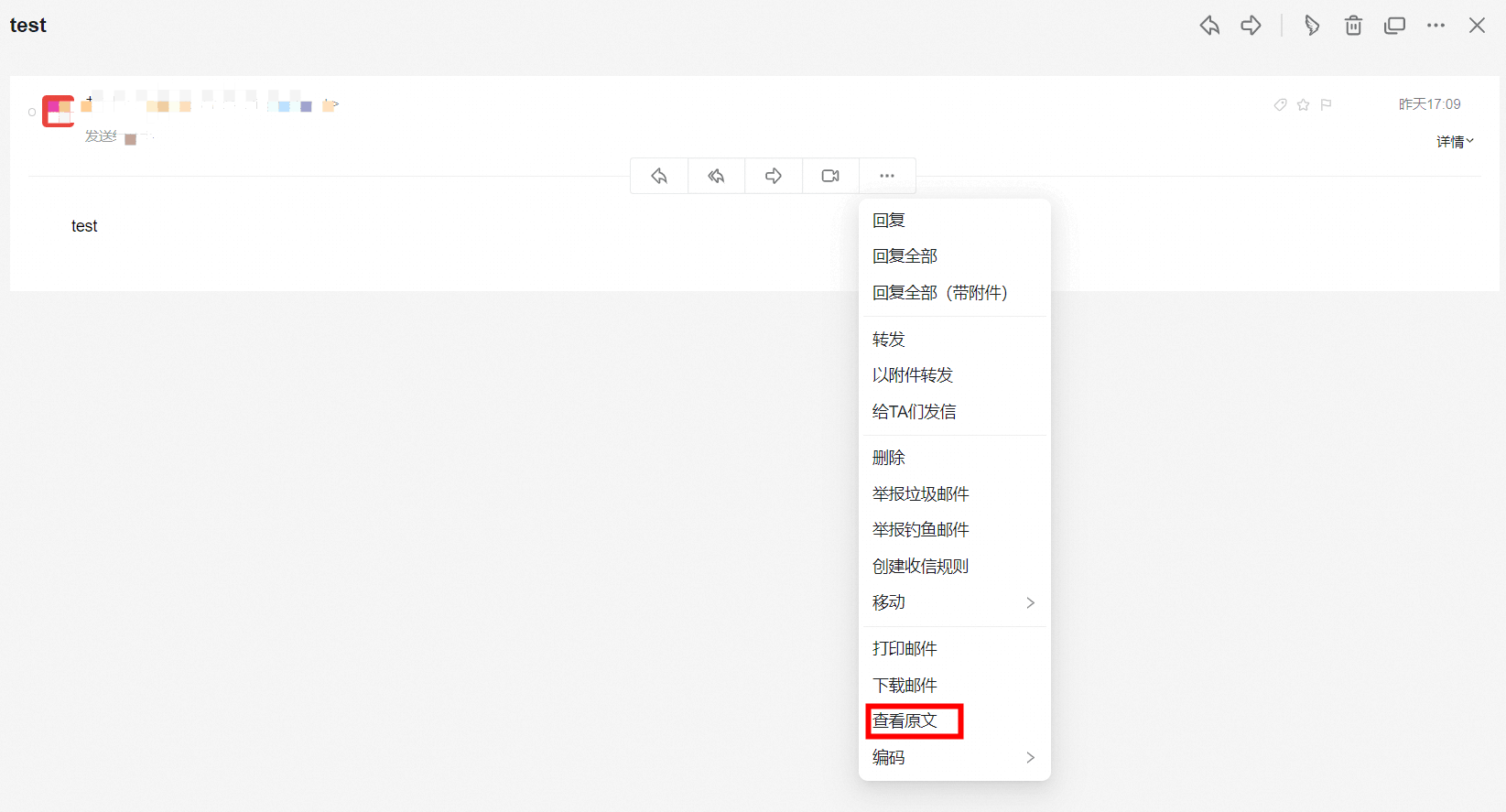The image size is (1506, 812).
Task: Select 回复全部（带附件） menu entry
Action: [x=955, y=293]
